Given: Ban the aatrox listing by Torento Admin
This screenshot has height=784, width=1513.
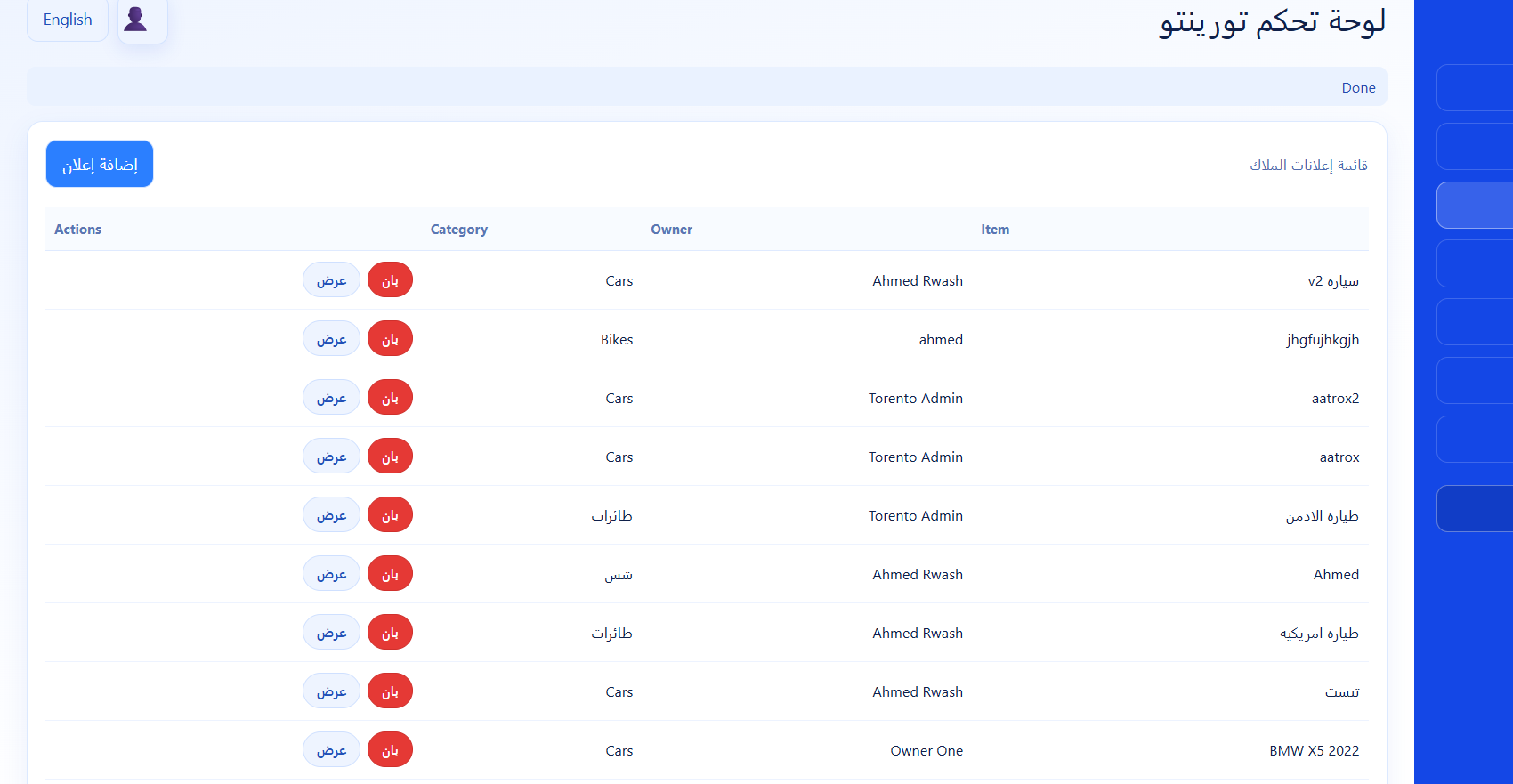Looking at the screenshot, I should coord(390,457).
